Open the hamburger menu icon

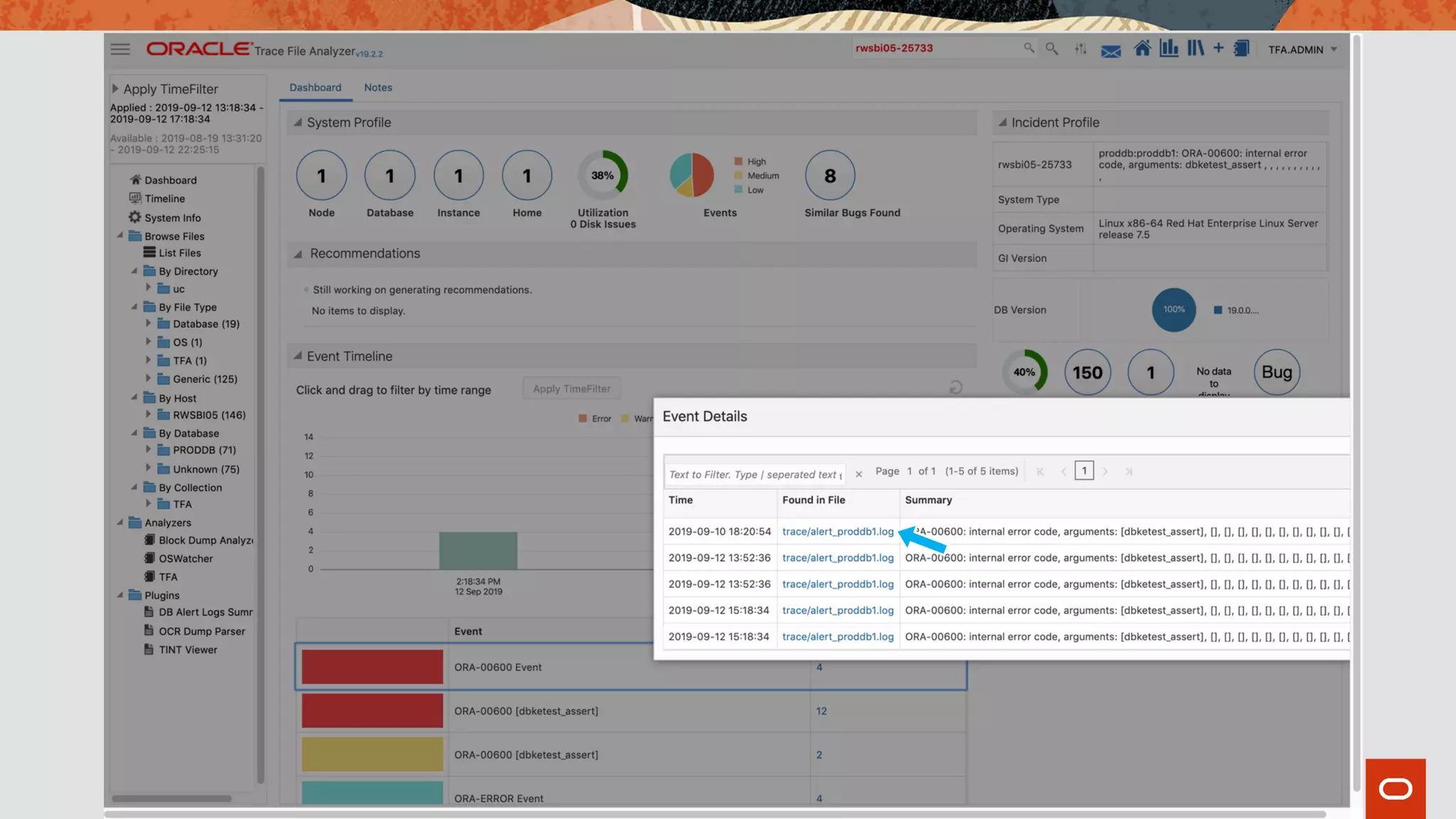[120, 49]
